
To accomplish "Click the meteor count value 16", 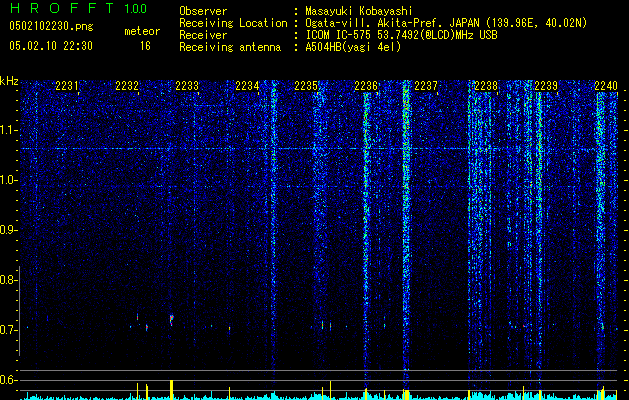I will pyautogui.click(x=145, y=46).
